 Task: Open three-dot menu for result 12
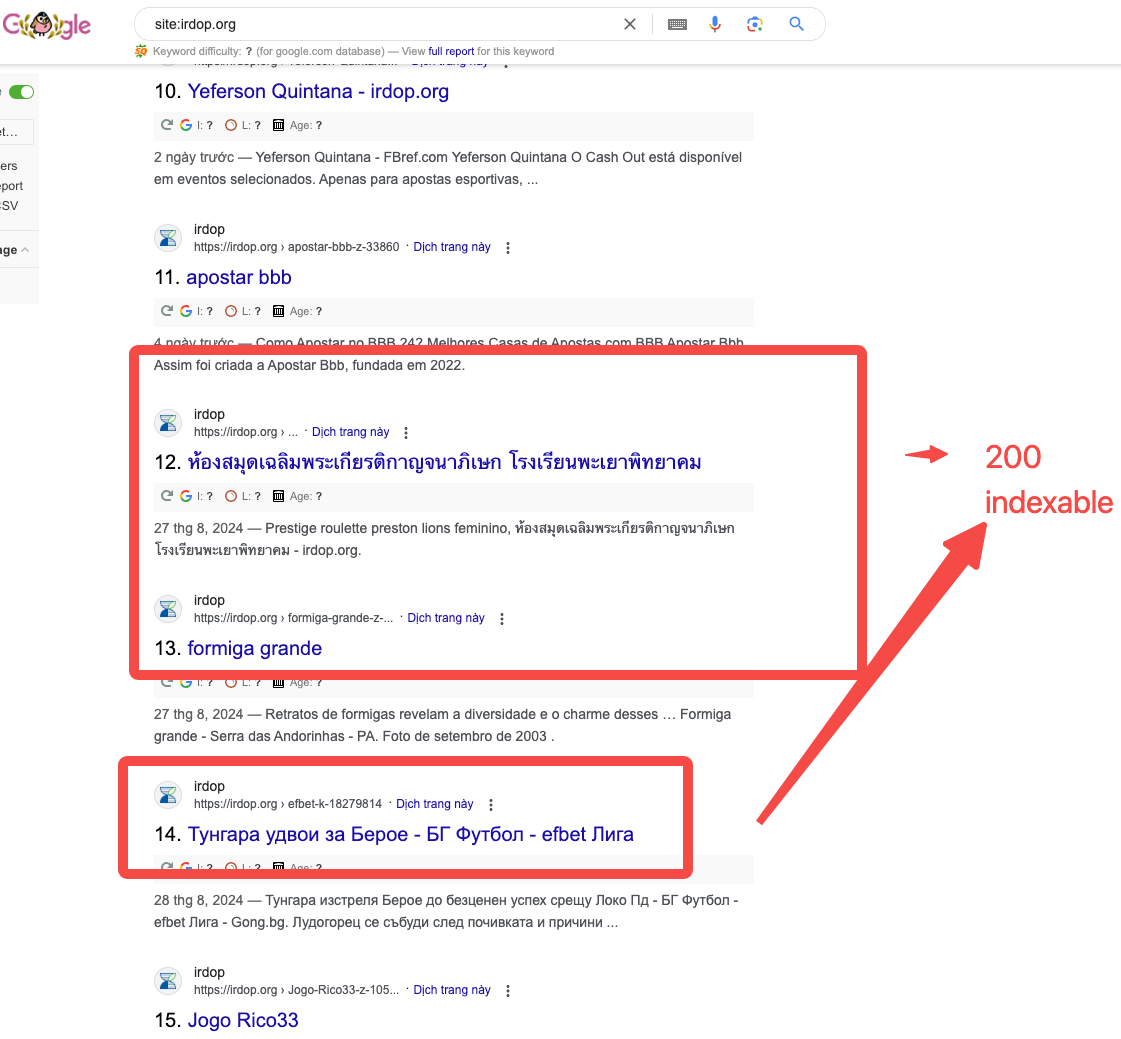click(x=406, y=433)
